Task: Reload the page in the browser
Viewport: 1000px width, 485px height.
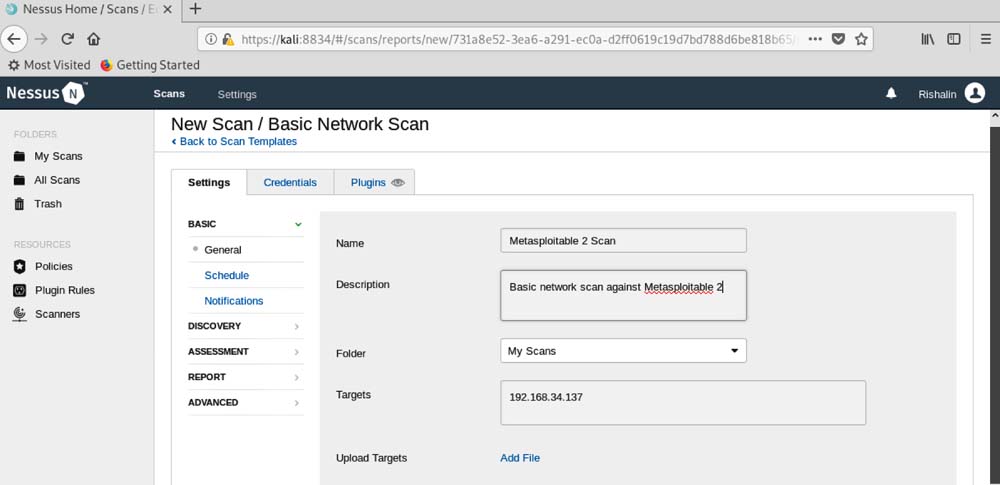Action: coord(68,39)
